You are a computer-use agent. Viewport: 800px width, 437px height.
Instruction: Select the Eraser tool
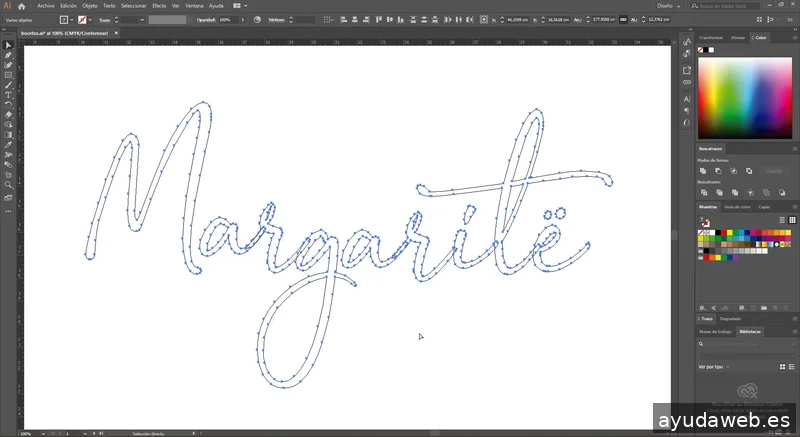click(x=8, y=115)
